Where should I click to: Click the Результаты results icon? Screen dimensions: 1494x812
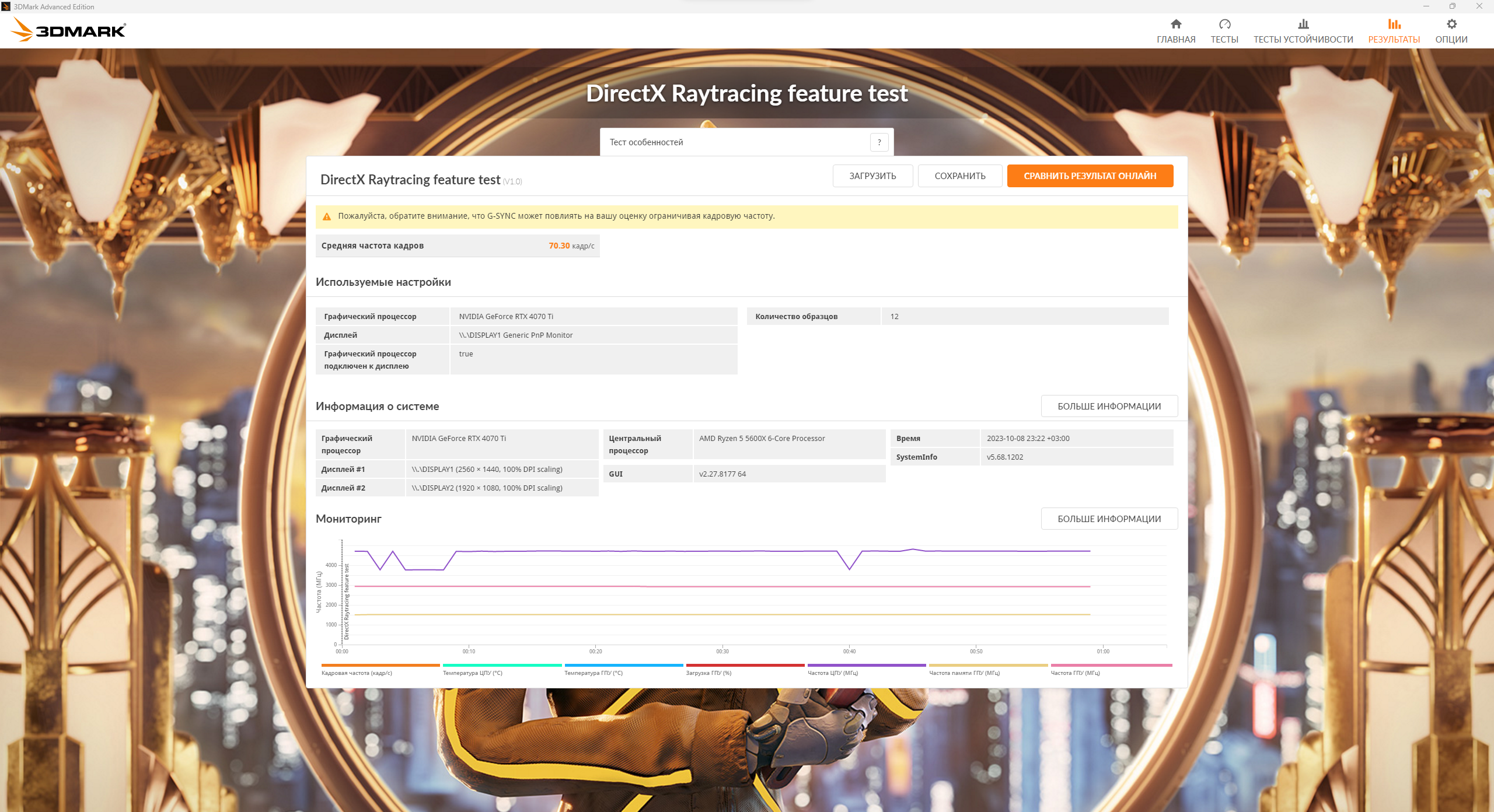[1394, 24]
